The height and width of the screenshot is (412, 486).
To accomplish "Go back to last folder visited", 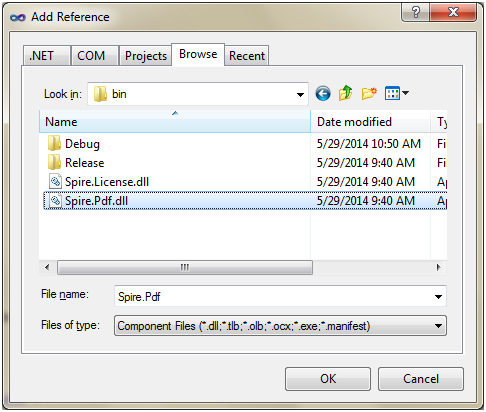I will (323, 94).
